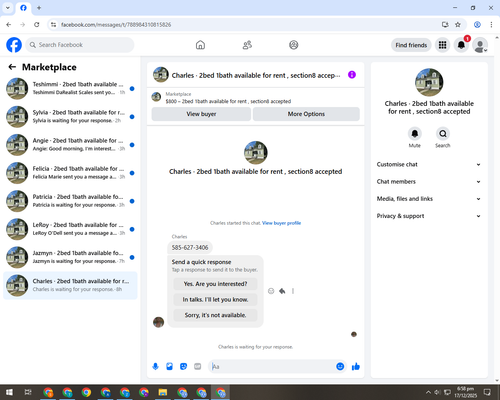500x400 pixels.
Task: Open the Windows Start menu
Action: pos(9,392)
